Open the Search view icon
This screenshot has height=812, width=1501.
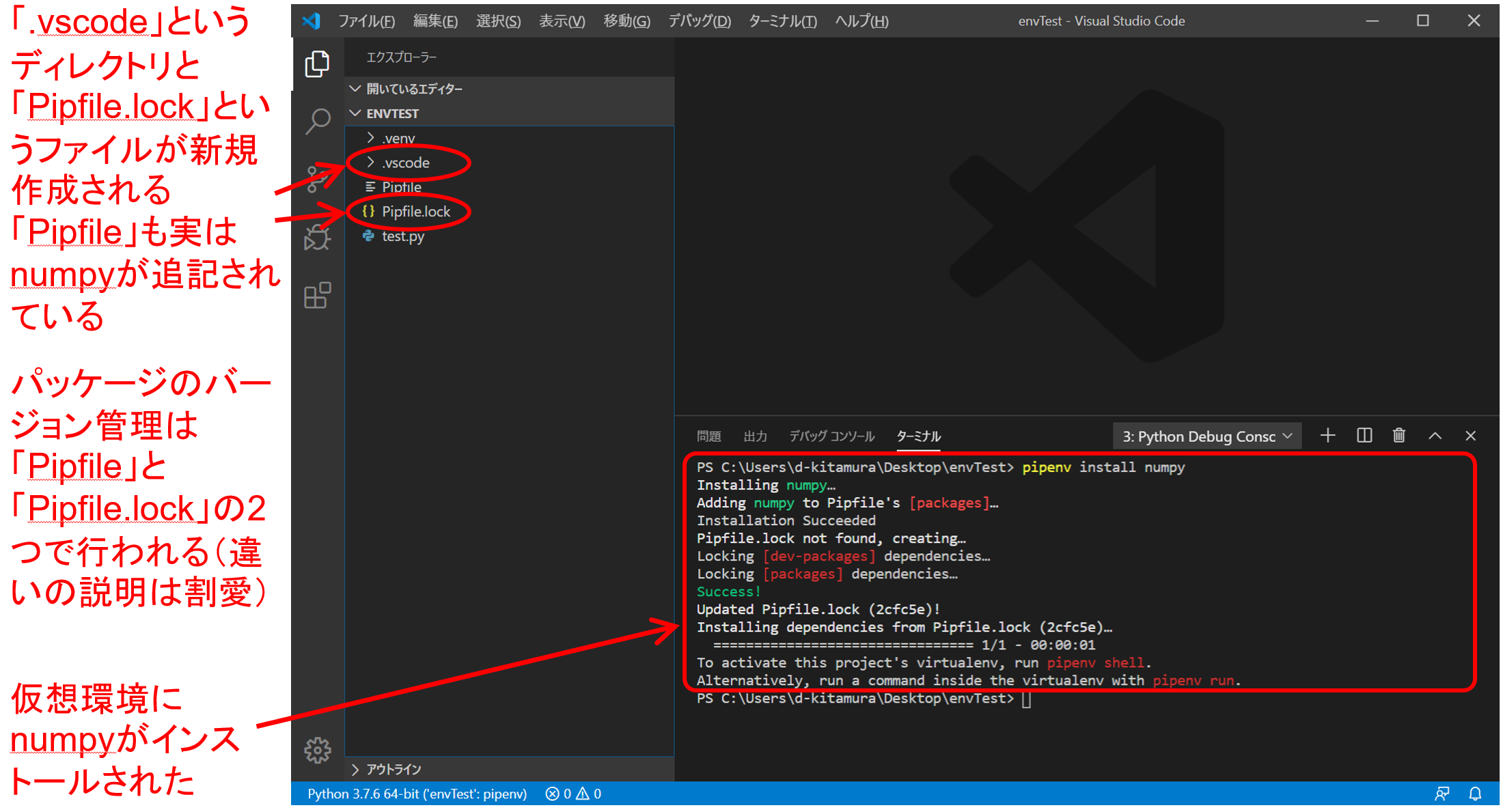317,122
